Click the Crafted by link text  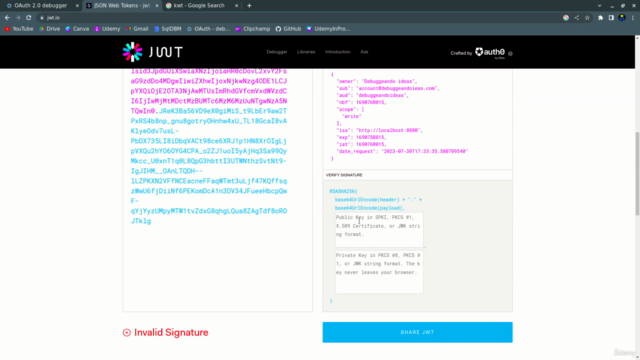click(x=461, y=53)
